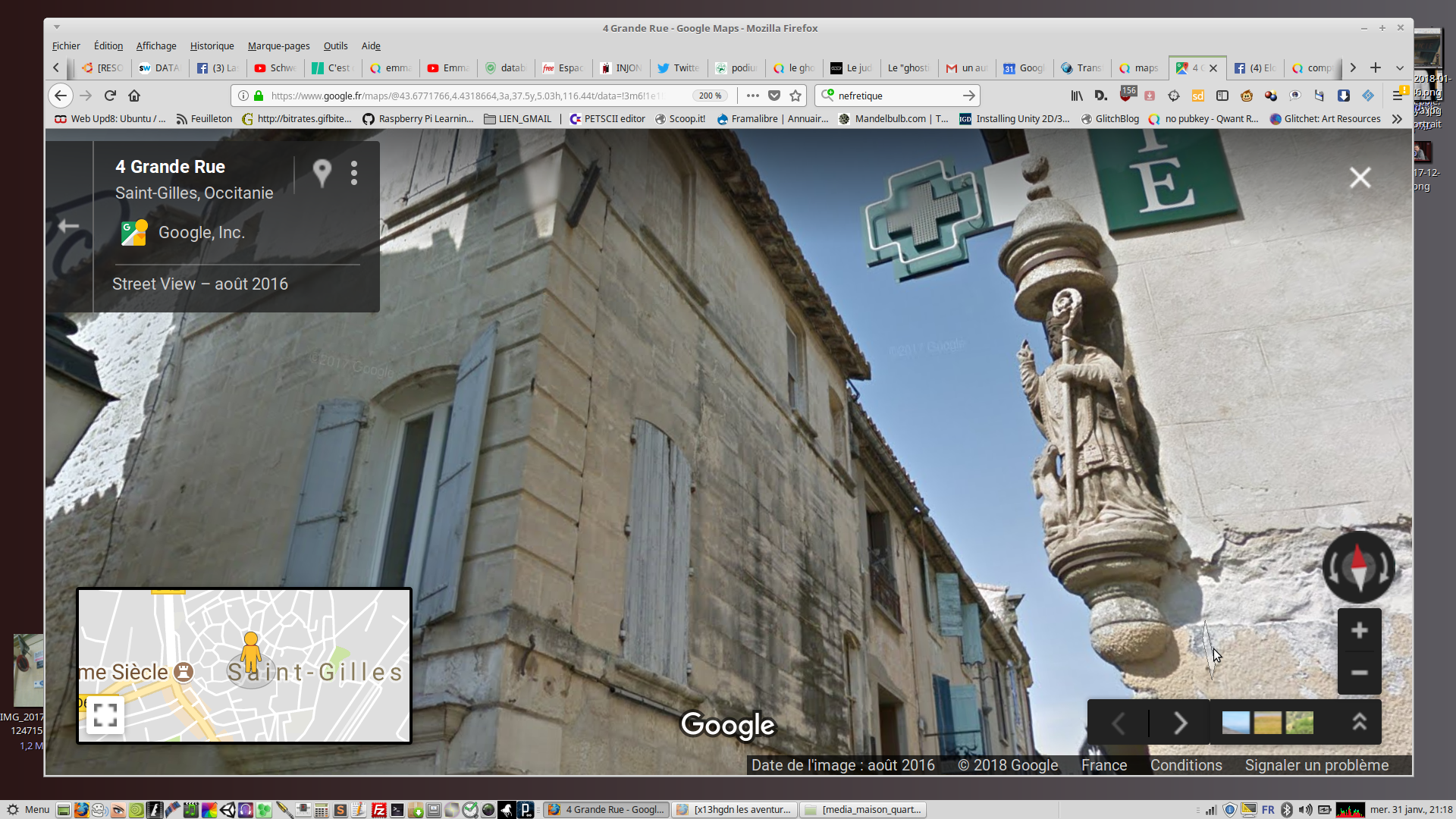The width and height of the screenshot is (1456, 819).
Task: Expand the minimap to fullscreen
Action: point(105,714)
